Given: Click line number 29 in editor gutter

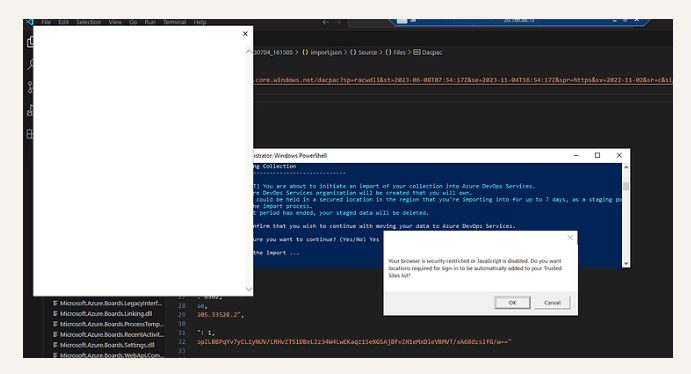Looking at the screenshot, I should coord(182,315).
